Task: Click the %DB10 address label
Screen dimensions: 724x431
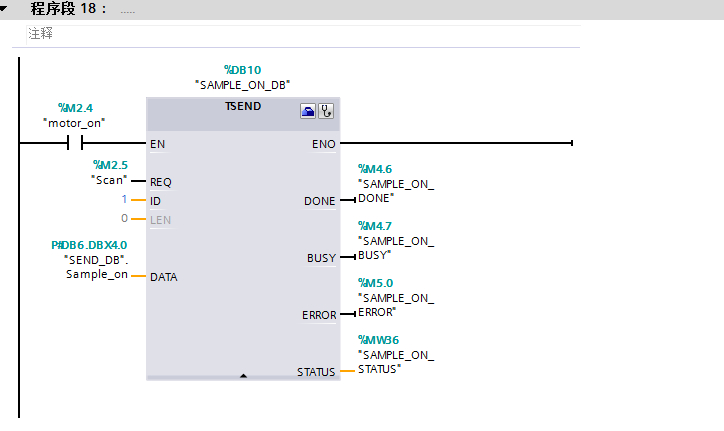Action: [243, 70]
